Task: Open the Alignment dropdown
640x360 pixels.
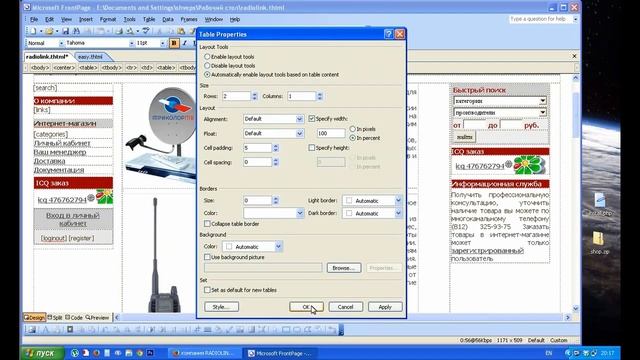Action: point(300,119)
